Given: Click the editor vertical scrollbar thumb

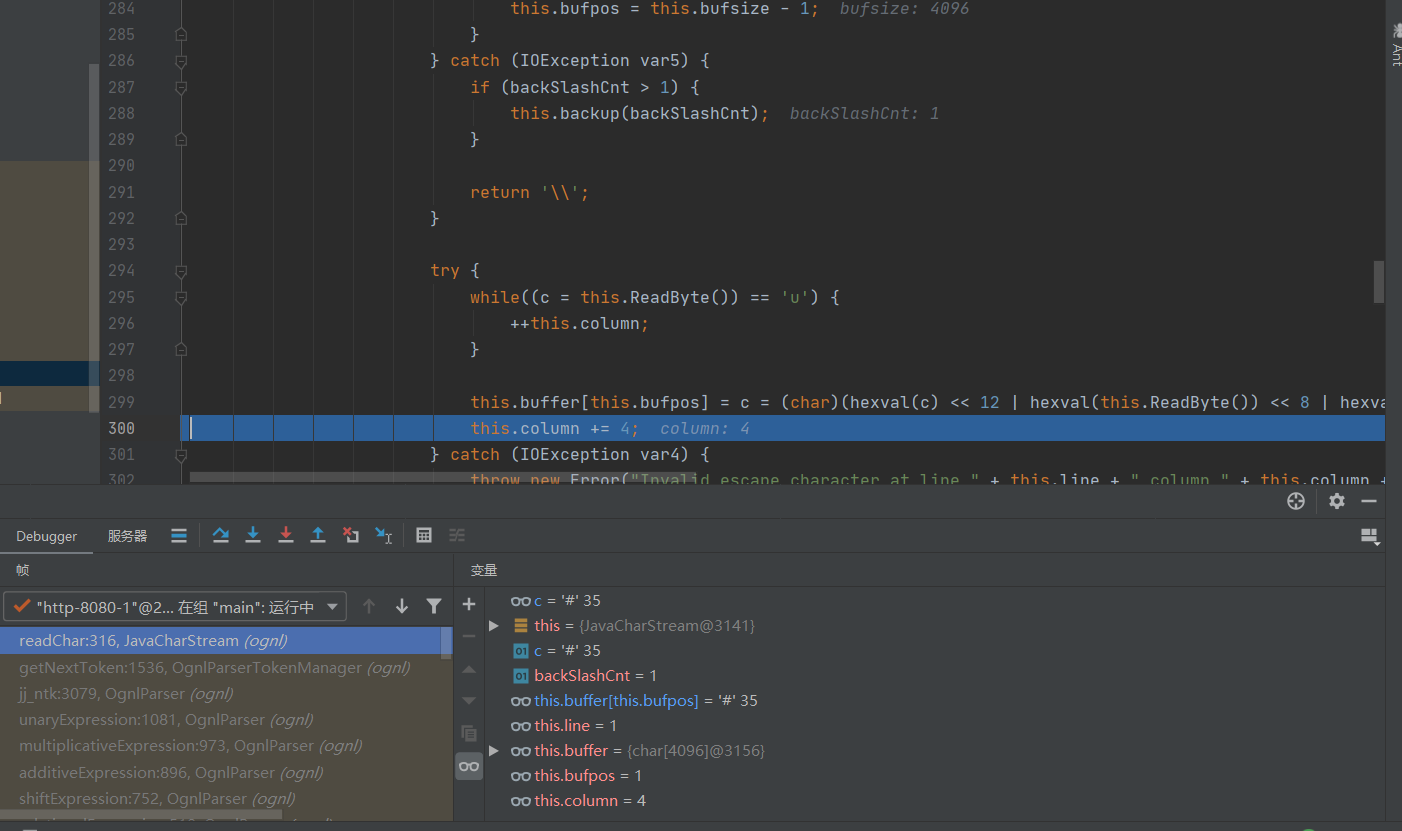Looking at the screenshot, I should [1379, 281].
